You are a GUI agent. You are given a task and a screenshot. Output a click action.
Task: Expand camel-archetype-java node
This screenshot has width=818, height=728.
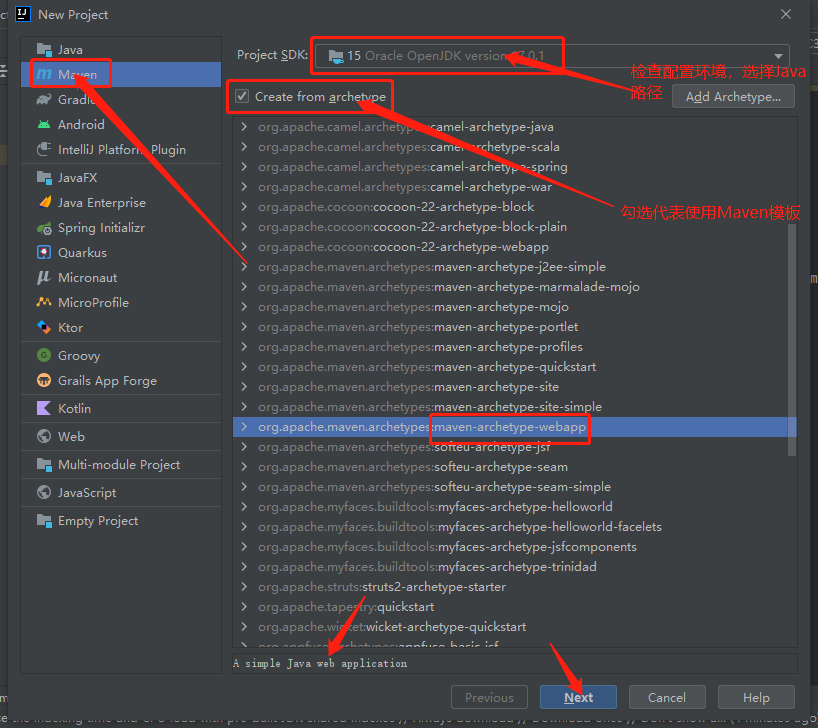(244, 127)
